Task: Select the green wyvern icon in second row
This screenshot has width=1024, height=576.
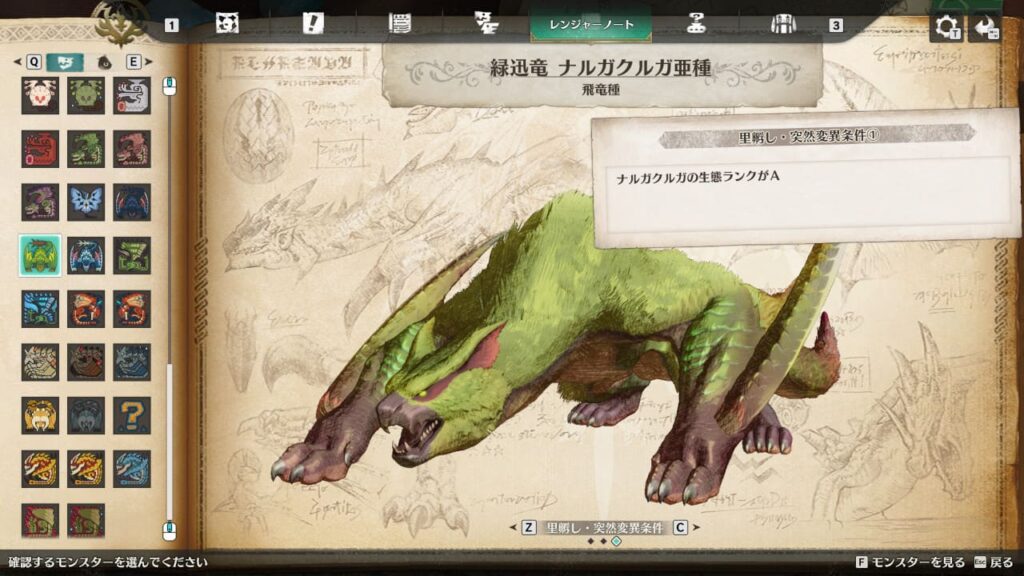Action: 86,148
